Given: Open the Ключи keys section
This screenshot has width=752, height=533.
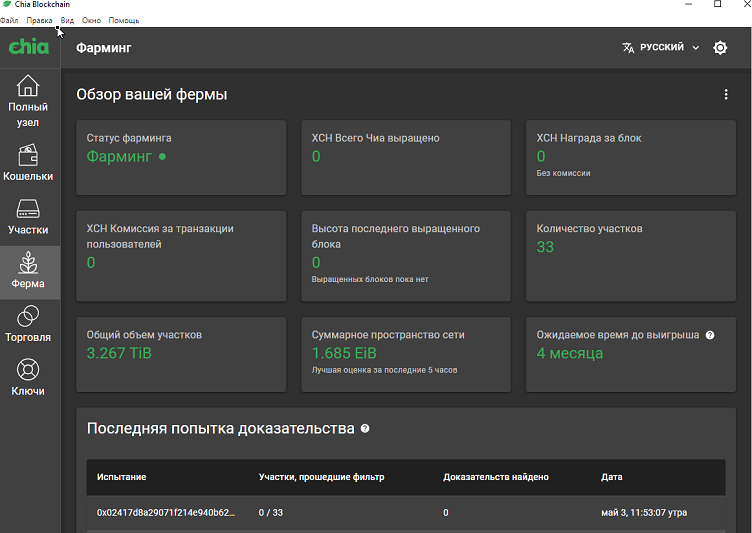Looking at the screenshot, I should click(28, 378).
